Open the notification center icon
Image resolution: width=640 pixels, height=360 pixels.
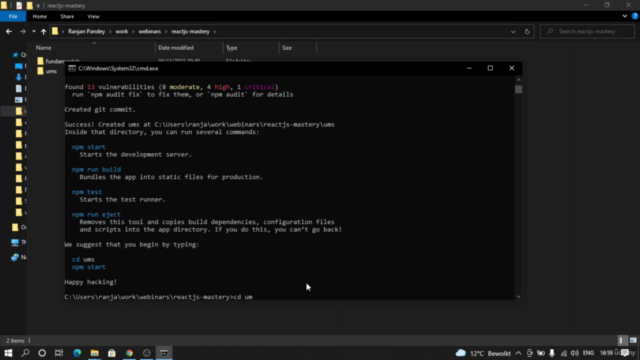(625, 353)
